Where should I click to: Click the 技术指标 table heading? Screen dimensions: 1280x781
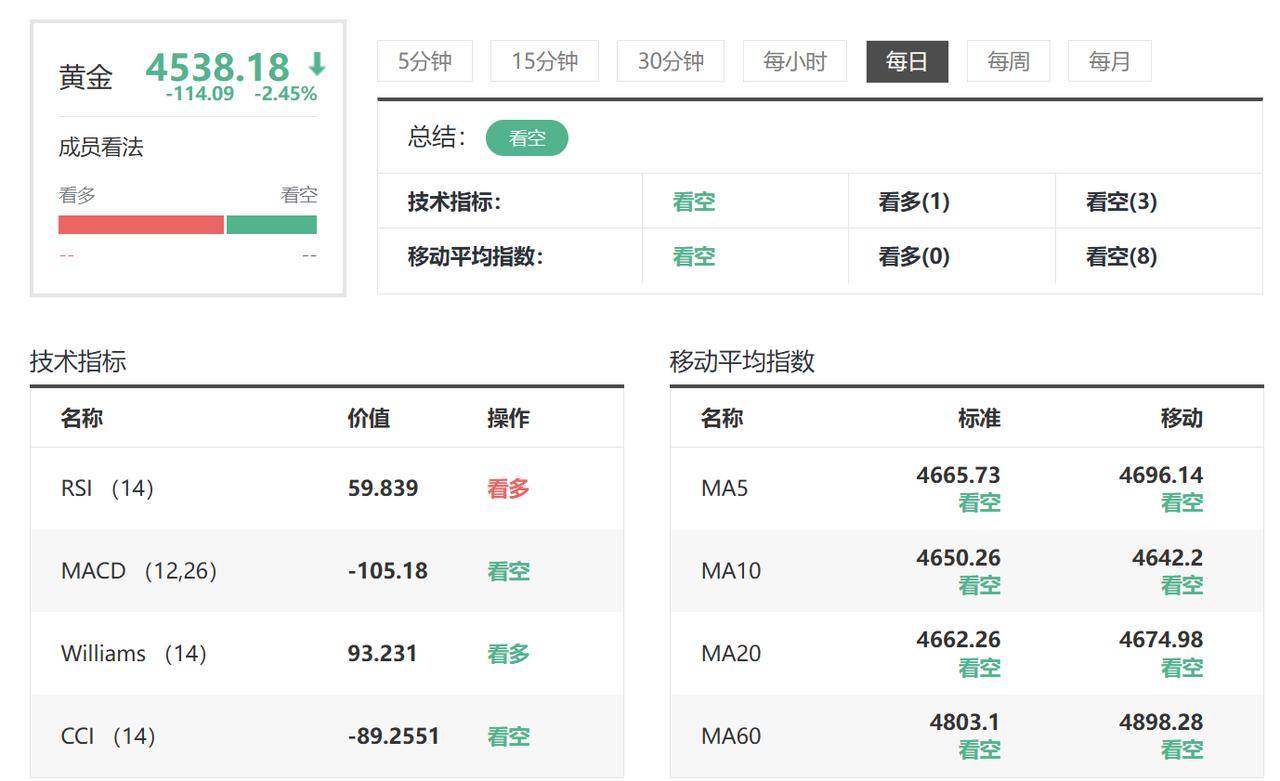(78, 361)
